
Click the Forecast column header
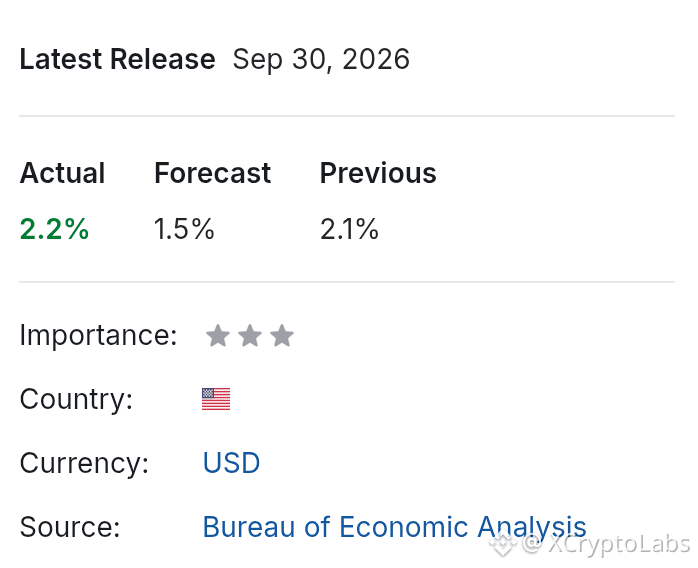(x=212, y=173)
